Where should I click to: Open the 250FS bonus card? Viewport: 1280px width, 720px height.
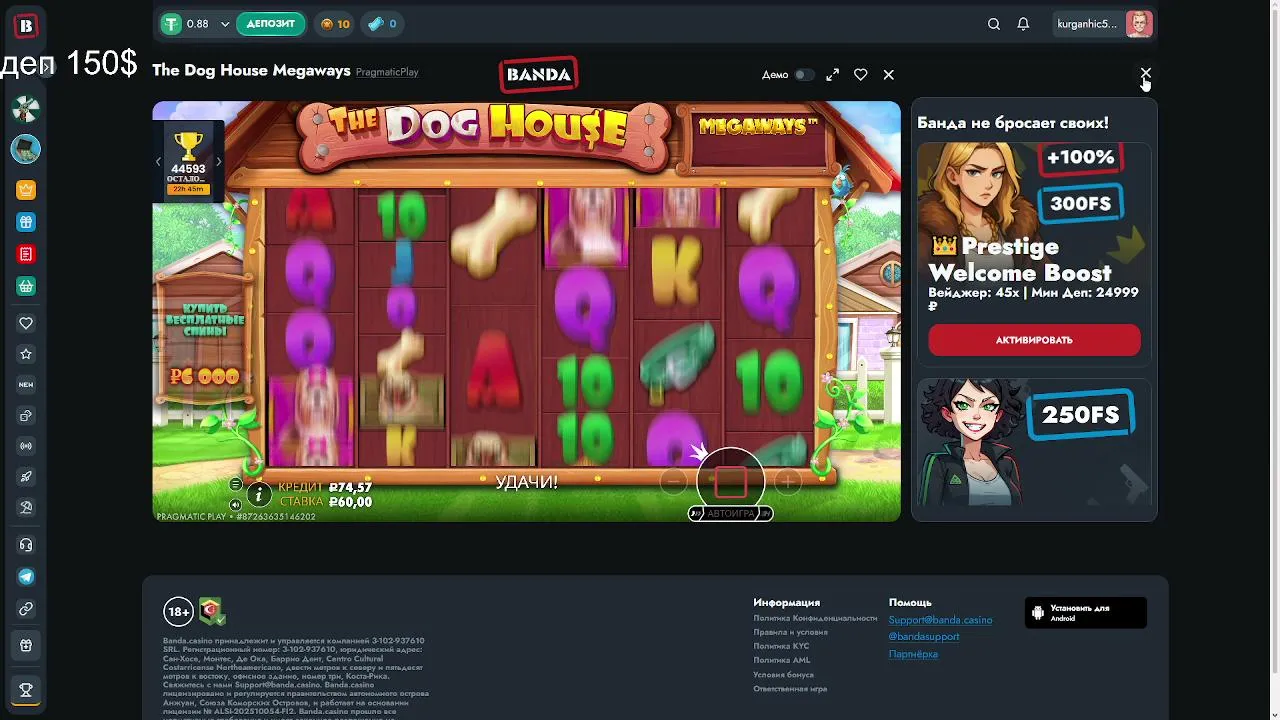coord(1034,444)
